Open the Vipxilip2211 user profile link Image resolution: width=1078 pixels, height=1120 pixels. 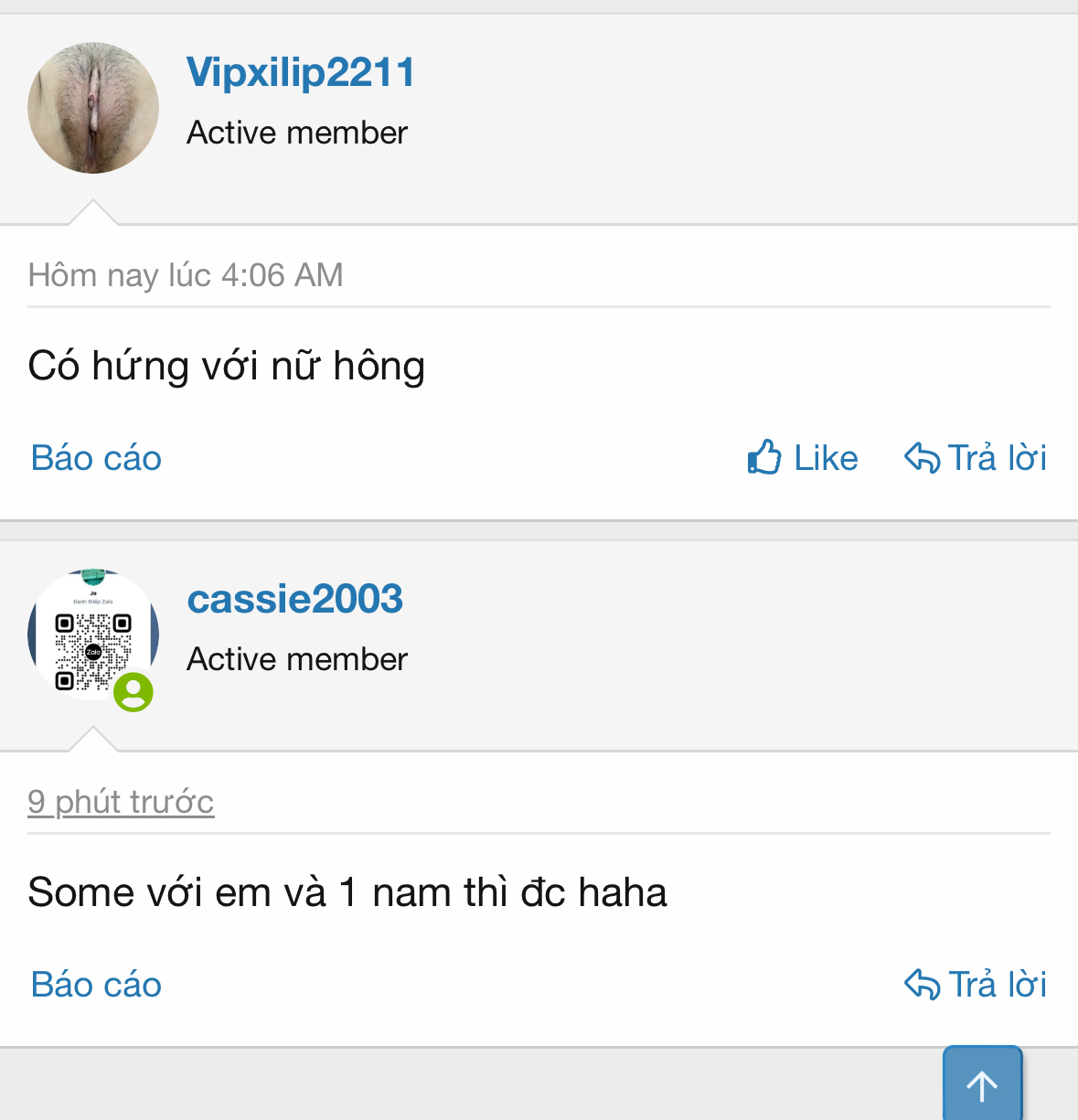pyautogui.click(x=301, y=73)
